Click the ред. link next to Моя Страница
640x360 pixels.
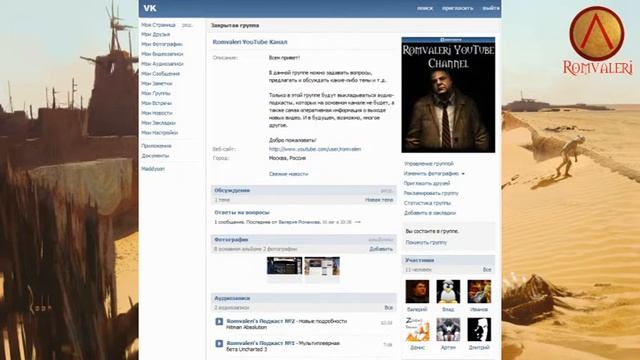[187, 25]
